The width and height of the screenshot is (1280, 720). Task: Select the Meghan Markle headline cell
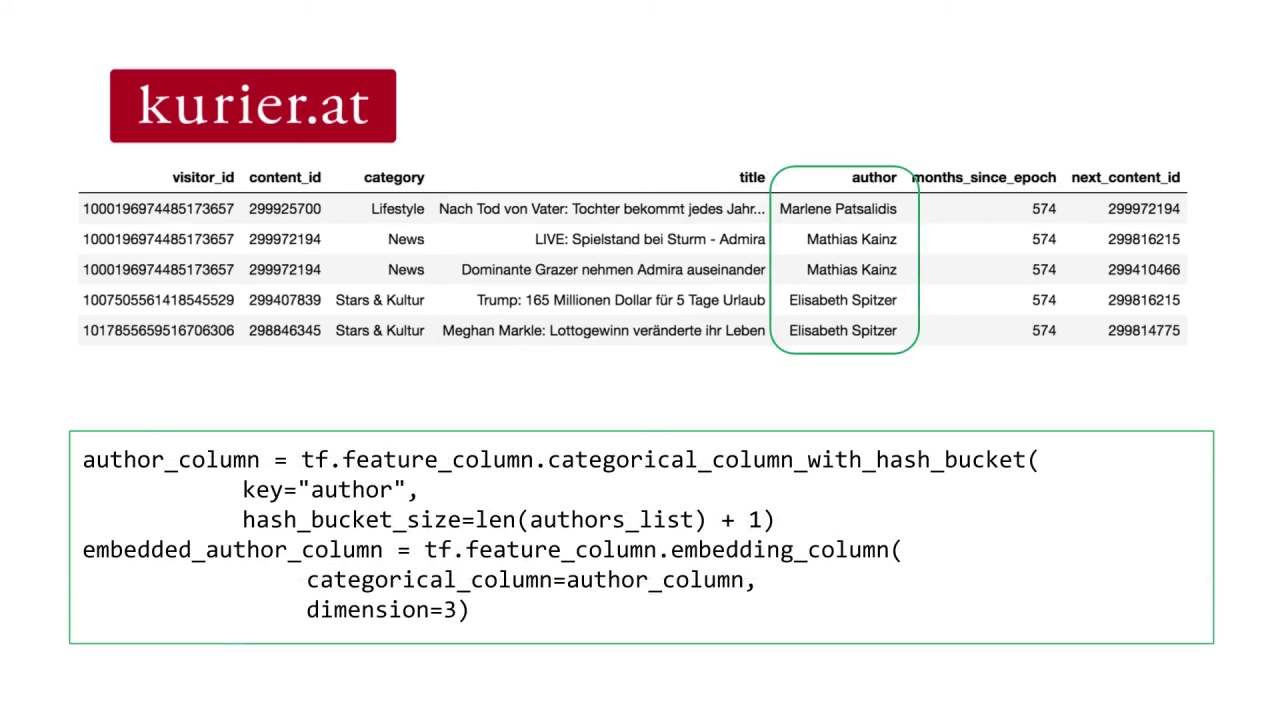[603, 330]
